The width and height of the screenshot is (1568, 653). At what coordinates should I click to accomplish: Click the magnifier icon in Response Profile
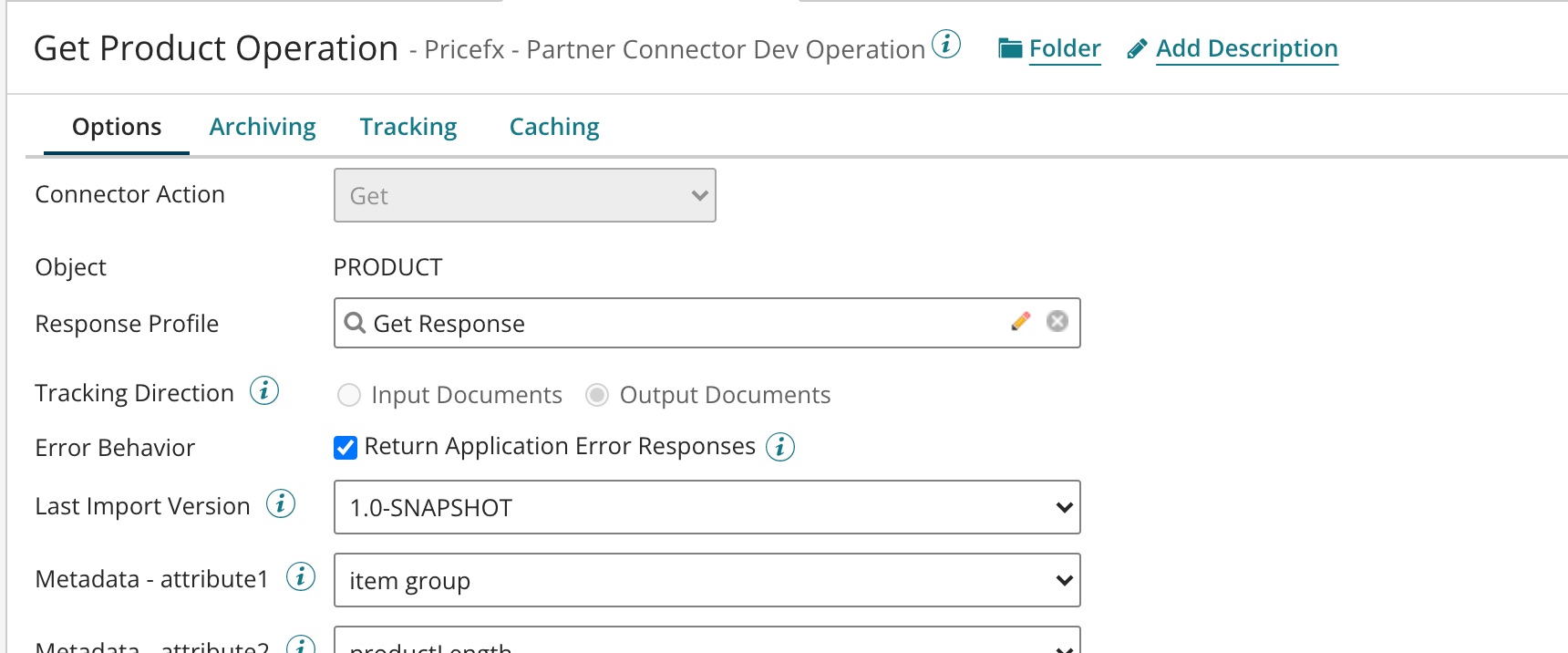pyautogui.click(x=355, y=323)
